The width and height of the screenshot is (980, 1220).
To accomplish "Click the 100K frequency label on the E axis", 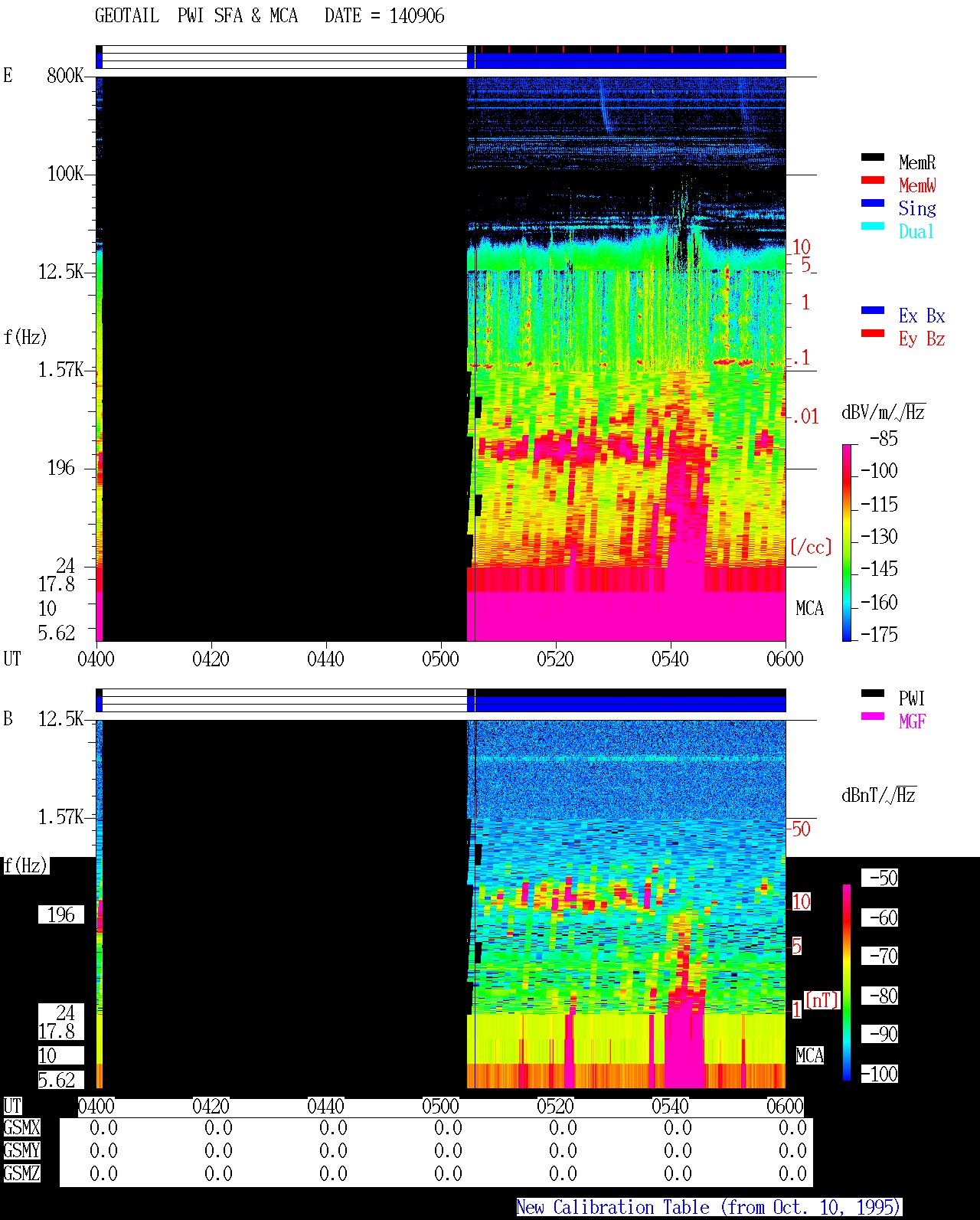I will pyautogui.click(x=65, y=174).
